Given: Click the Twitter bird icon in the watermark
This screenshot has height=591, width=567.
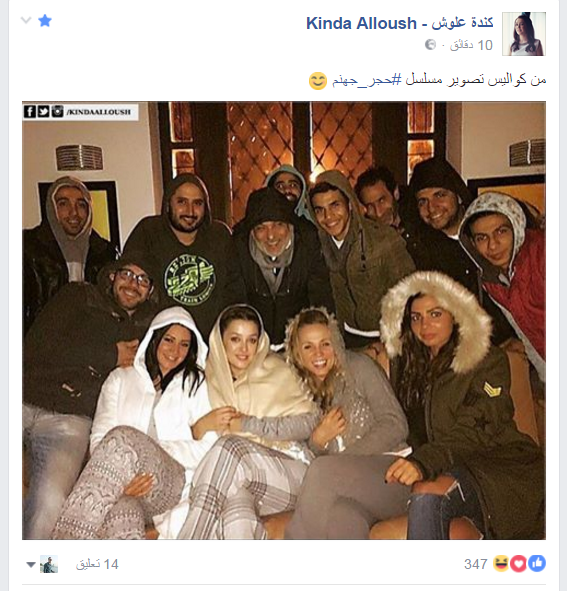Looking at the screenshot, I should (43, 112).
